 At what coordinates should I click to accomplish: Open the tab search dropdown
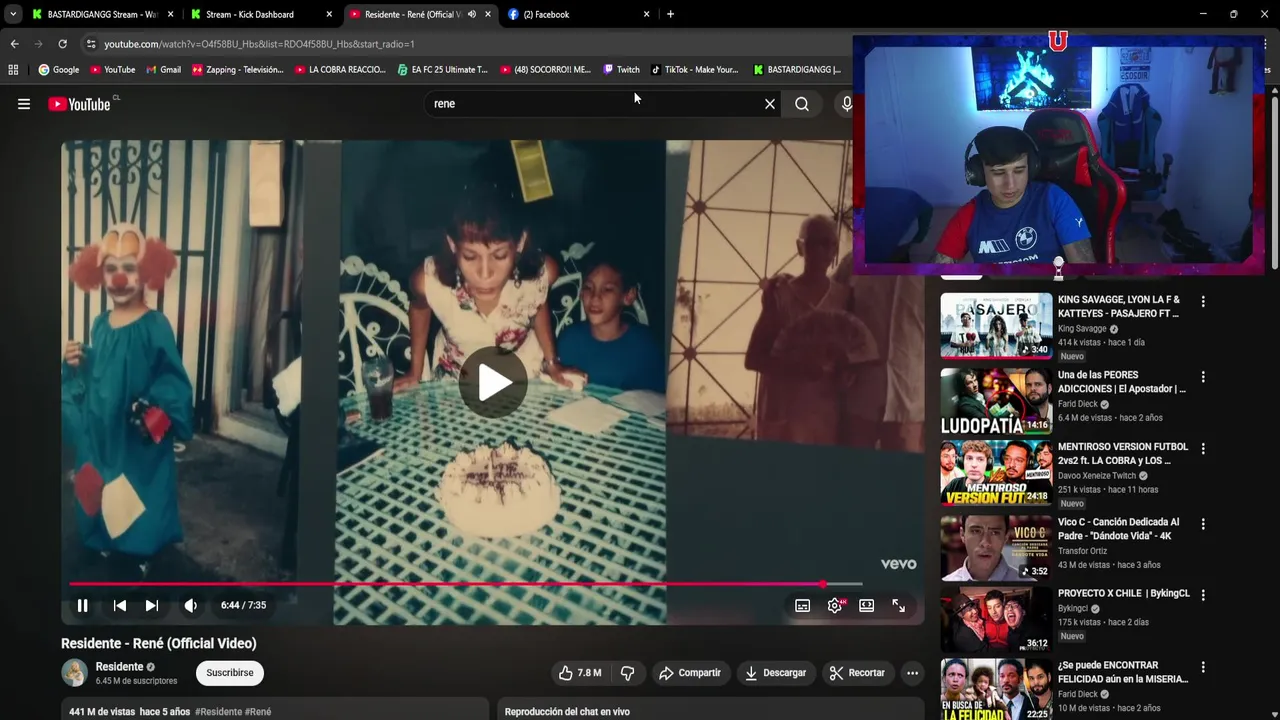tap(12, 14)
